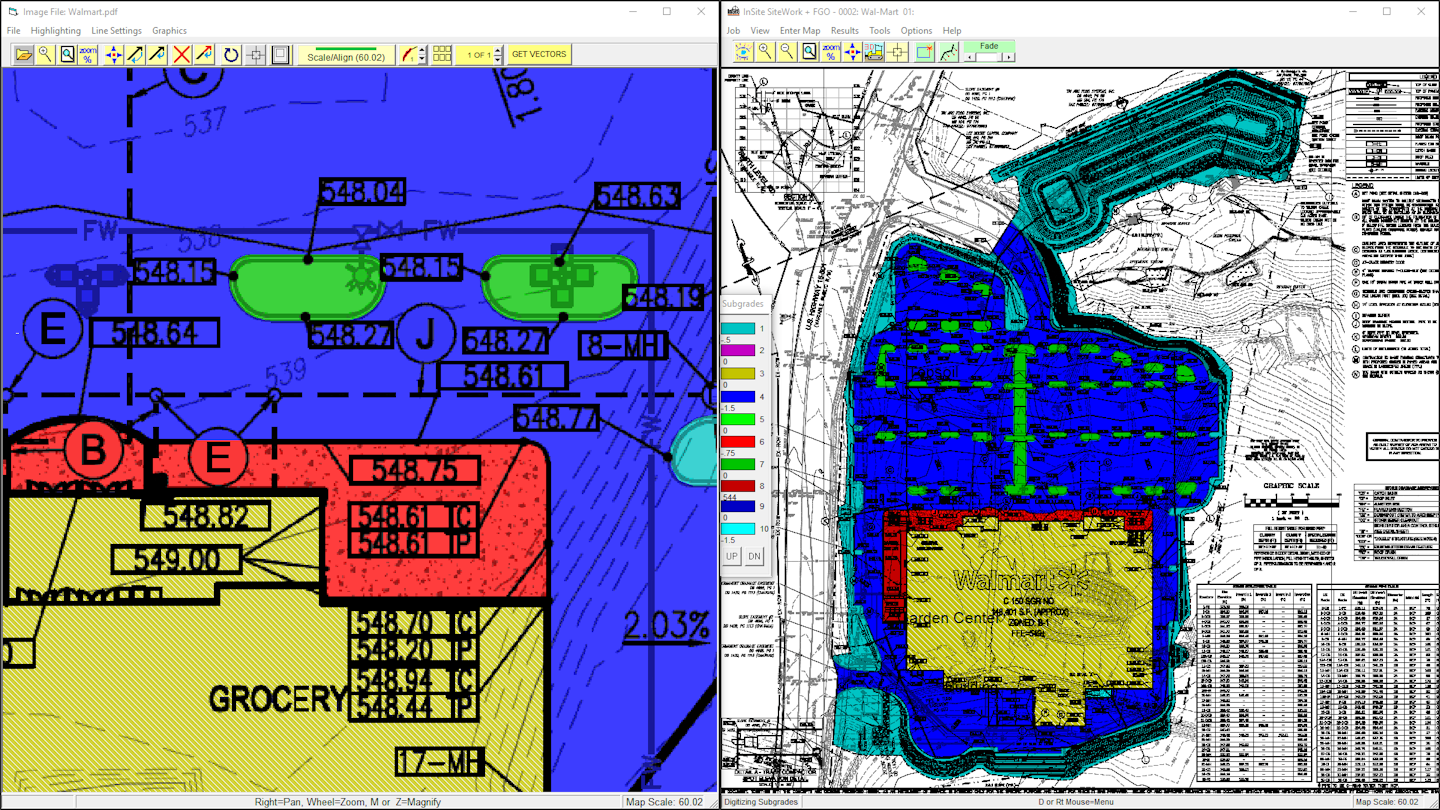
Task: Click the Subgrades panel title
Action: coord(743,304)
